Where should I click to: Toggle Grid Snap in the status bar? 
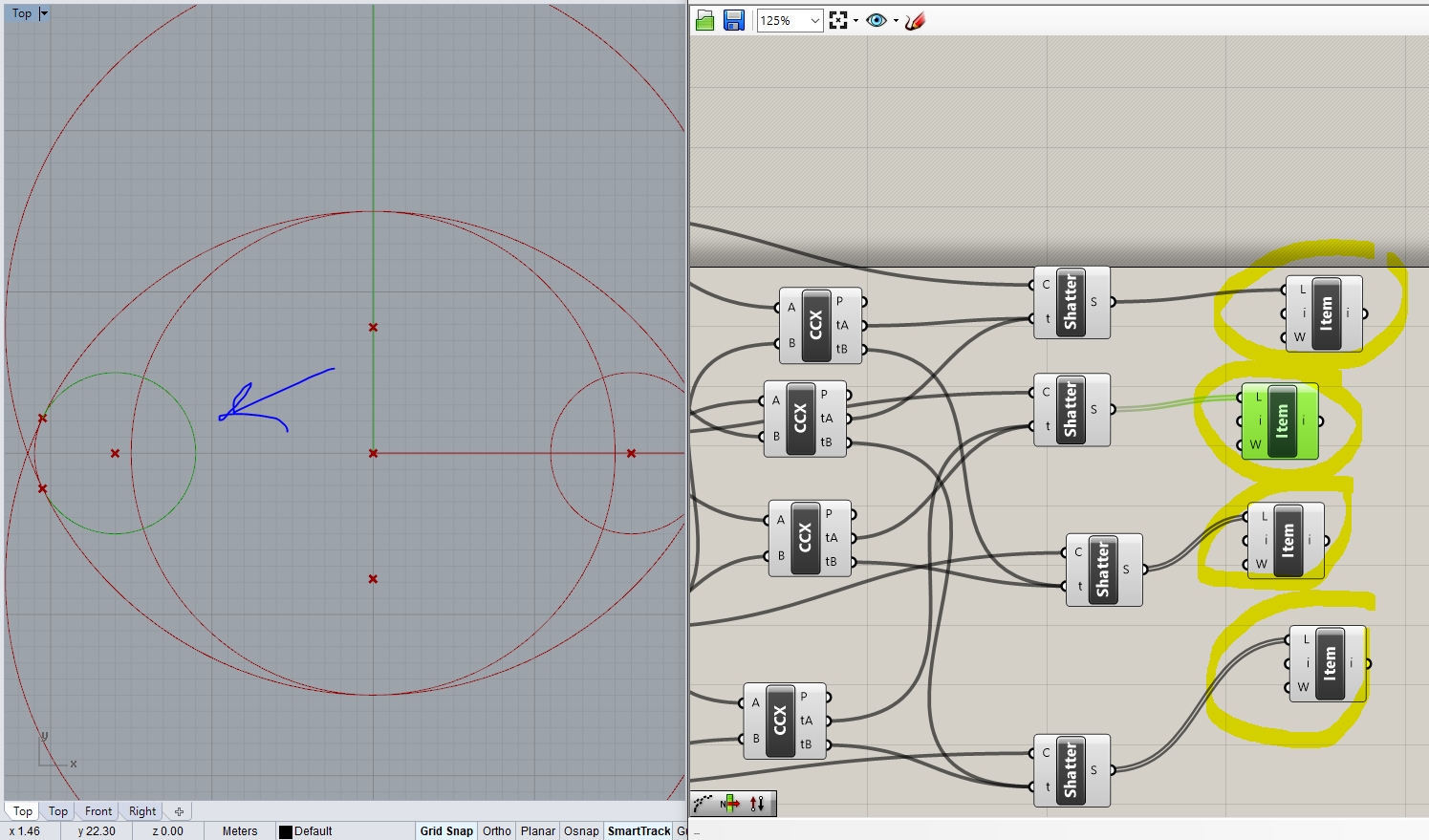point(446,831)
